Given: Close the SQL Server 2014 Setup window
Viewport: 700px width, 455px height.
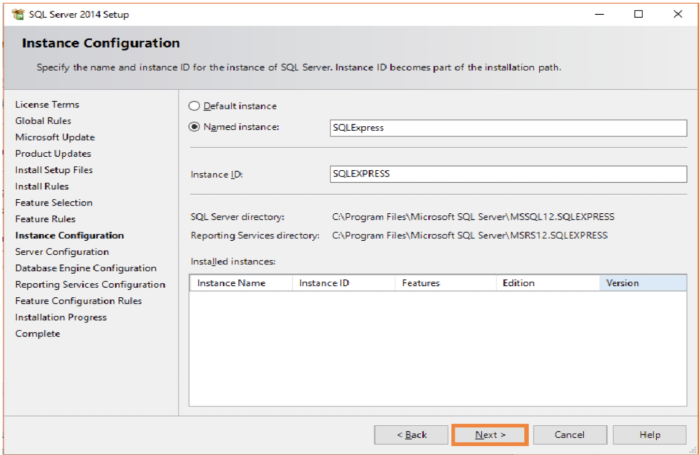Looking at the screenshot, I should pos(678,14).
